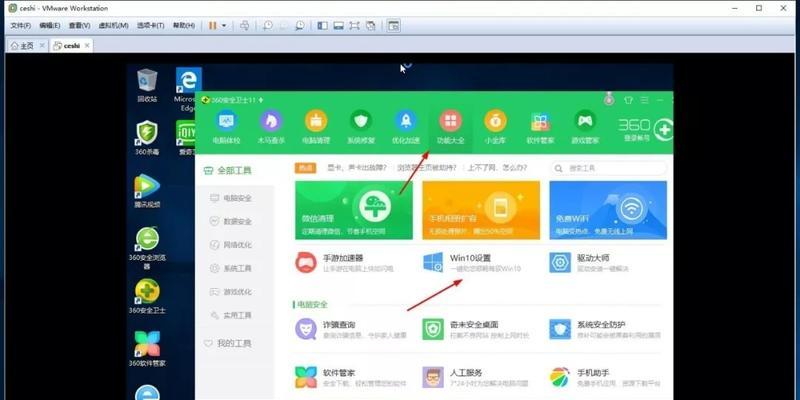
Task: Open 小金库 coin icon
Action: [495, 127]
